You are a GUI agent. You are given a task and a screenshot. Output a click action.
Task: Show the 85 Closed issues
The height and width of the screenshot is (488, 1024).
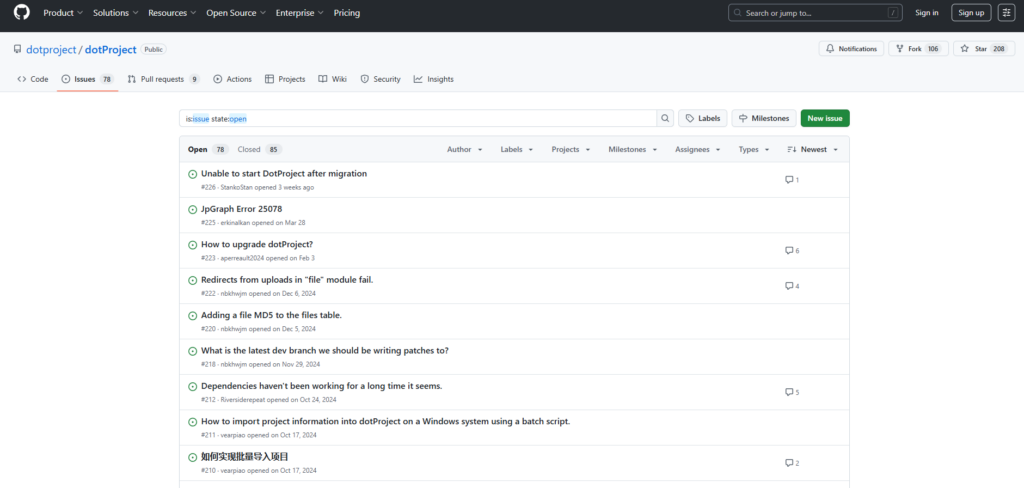[259, 149]
